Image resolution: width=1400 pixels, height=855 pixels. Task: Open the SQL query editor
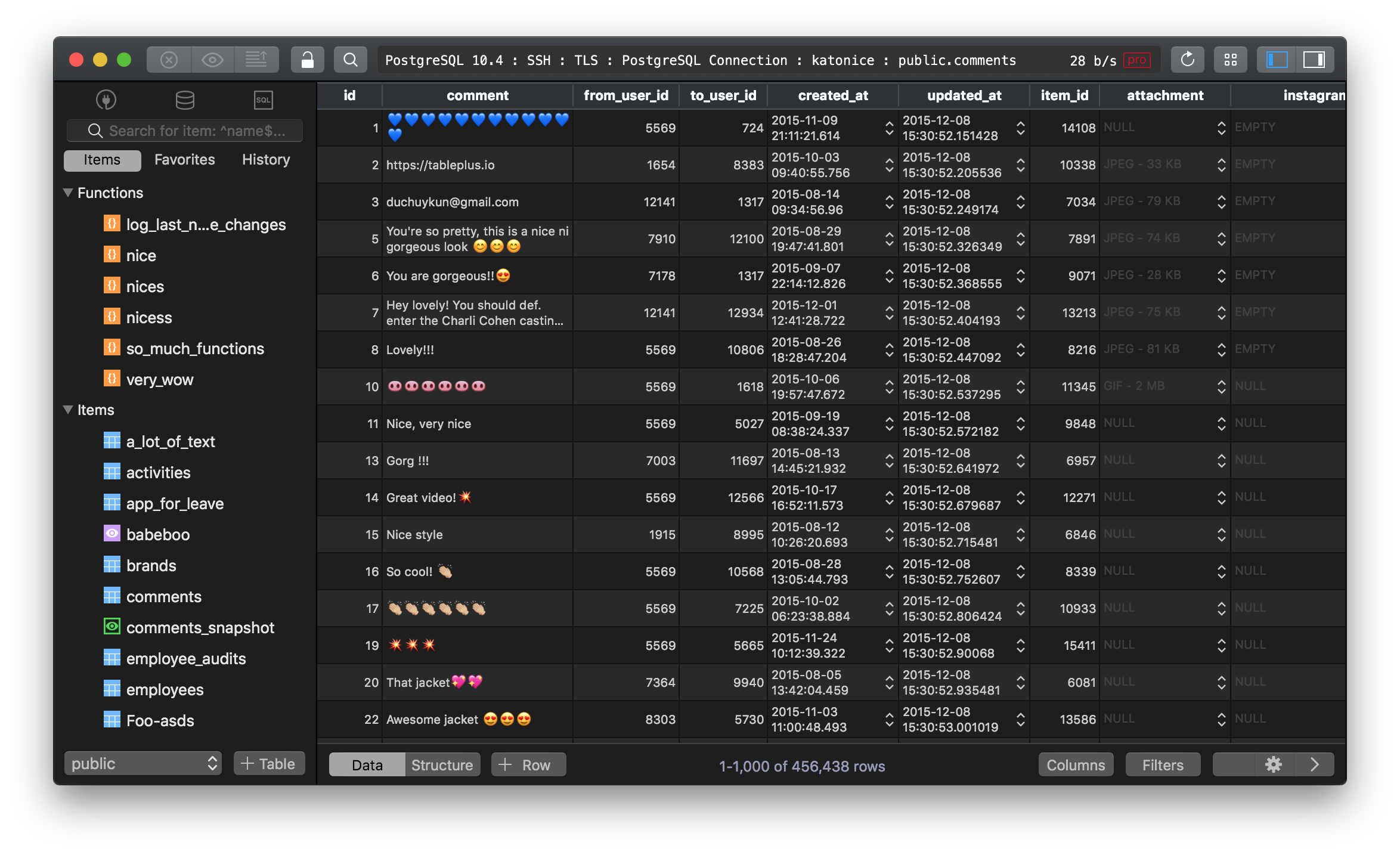[263, 100]
